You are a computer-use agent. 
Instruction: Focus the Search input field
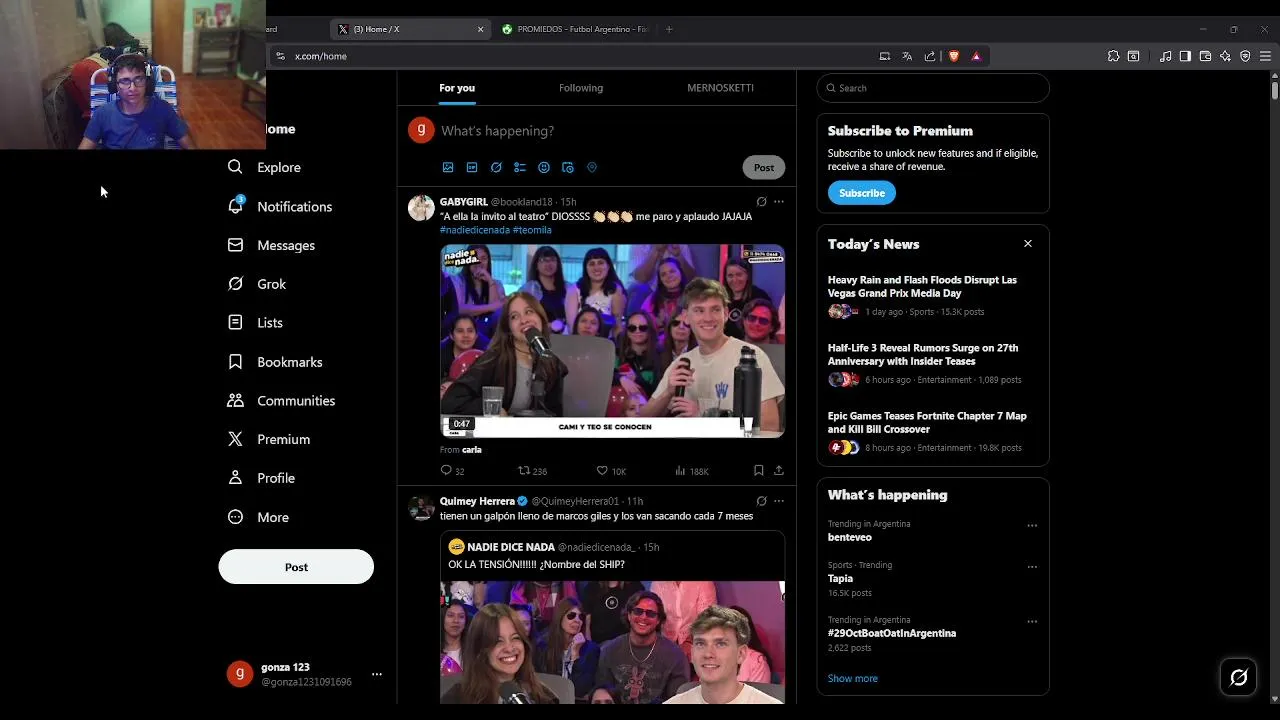pos(933,88)
